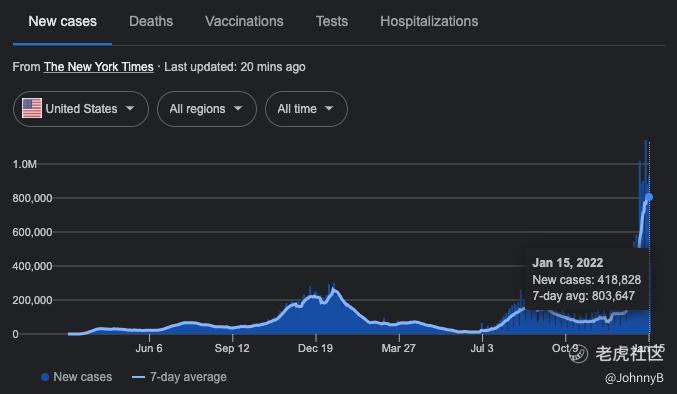Click the 7-day avg: 803,647 tooltip value

(583, 296)
